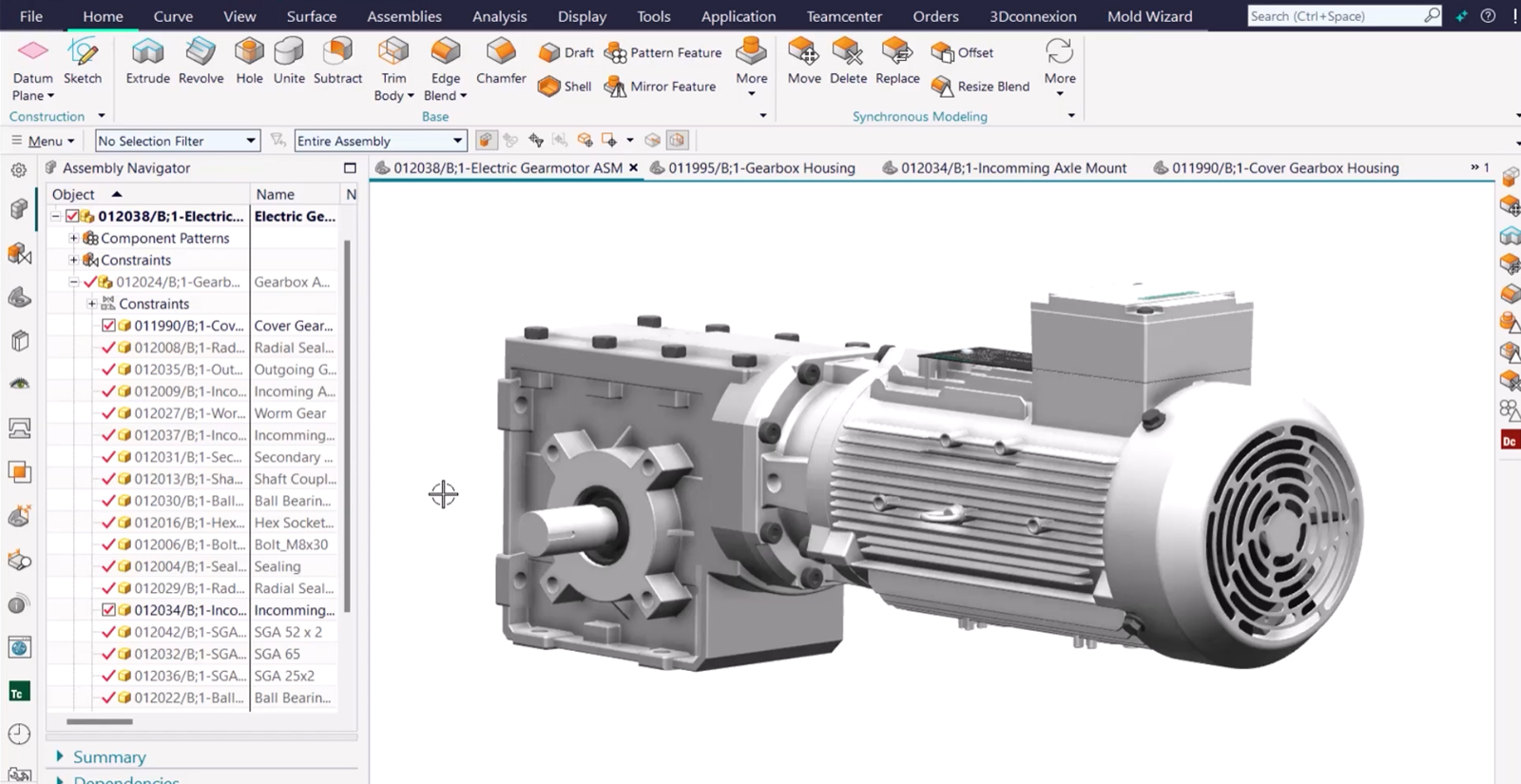Image resolution: width=1521 pixels, height=784 pixels.
Task: Expand the Component Patterns tree node
Action: (73, 238)
